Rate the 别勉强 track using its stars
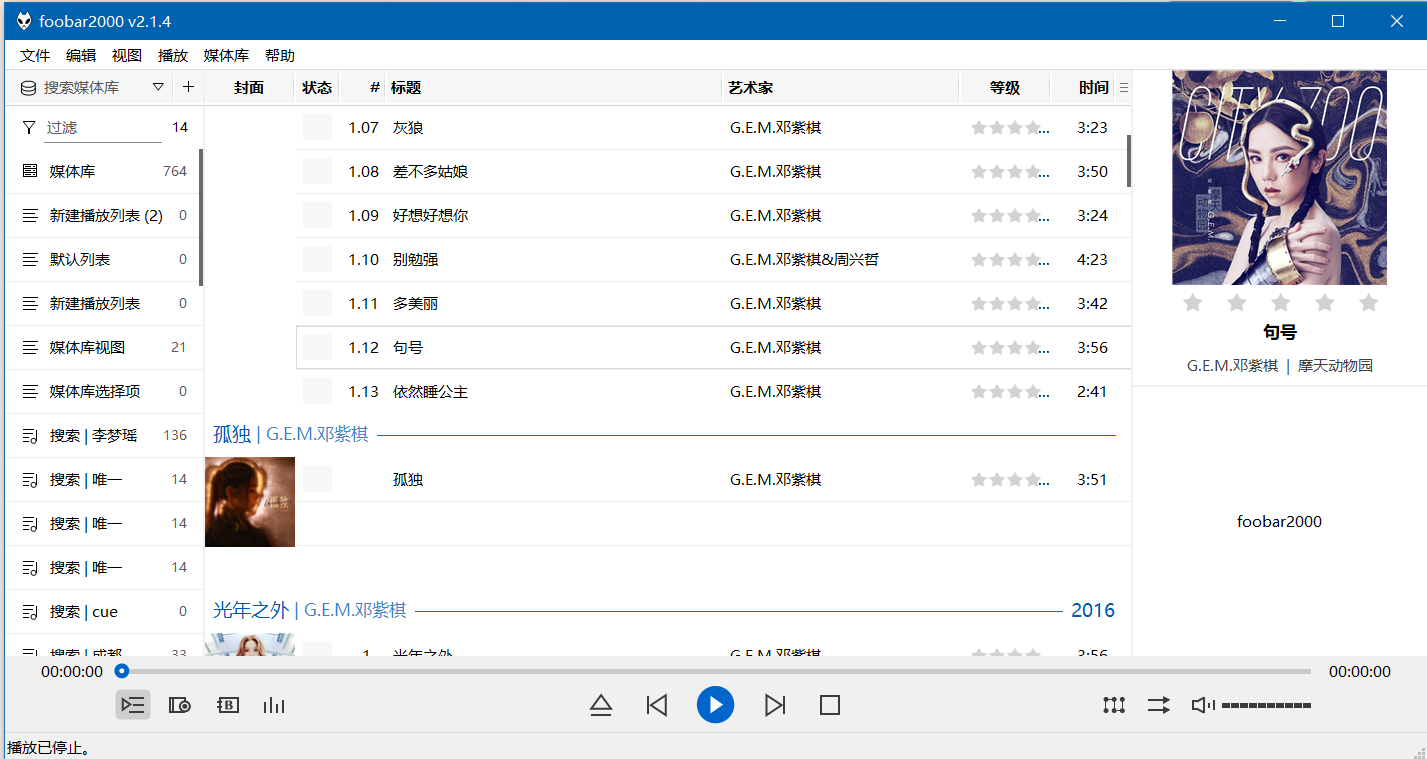 pyautogui.click(x=1011, y=260)
